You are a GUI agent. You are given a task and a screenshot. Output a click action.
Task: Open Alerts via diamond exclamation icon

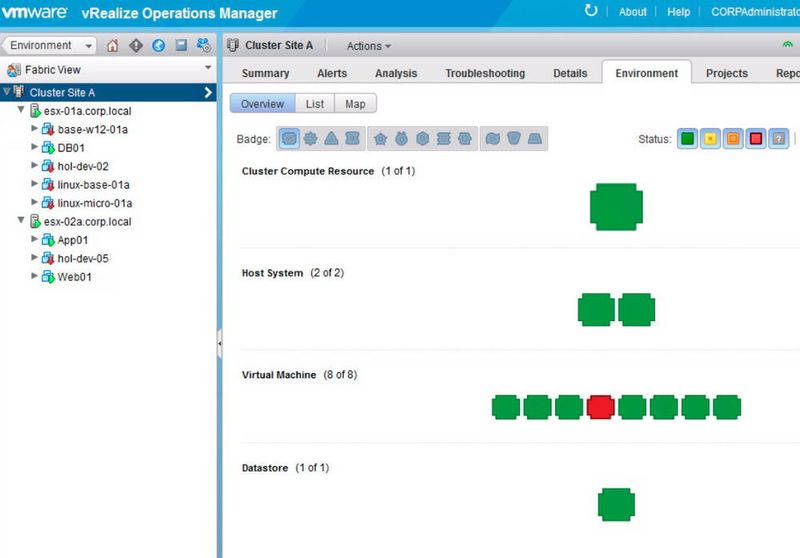136,45
